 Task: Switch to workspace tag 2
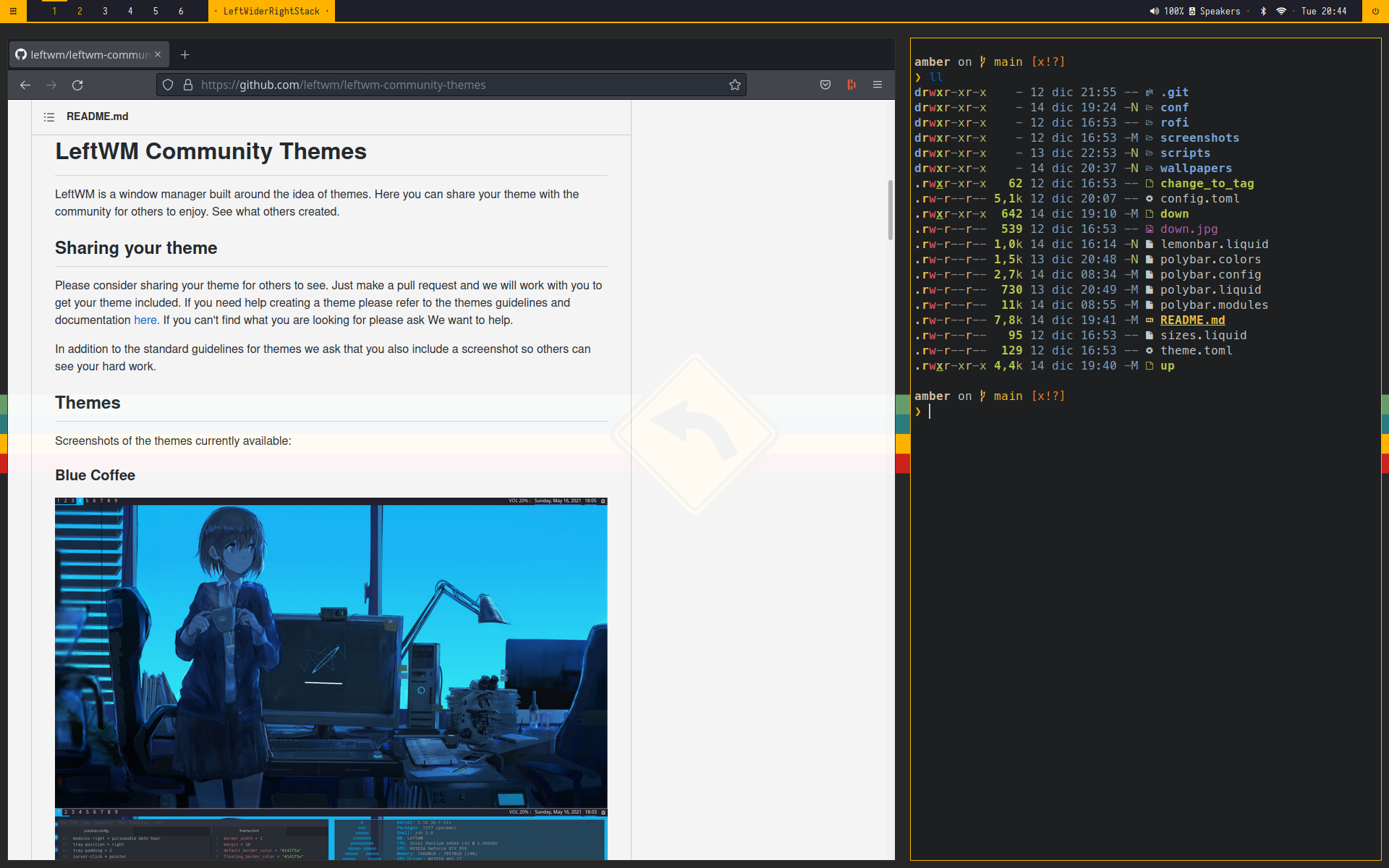point(80,11)
